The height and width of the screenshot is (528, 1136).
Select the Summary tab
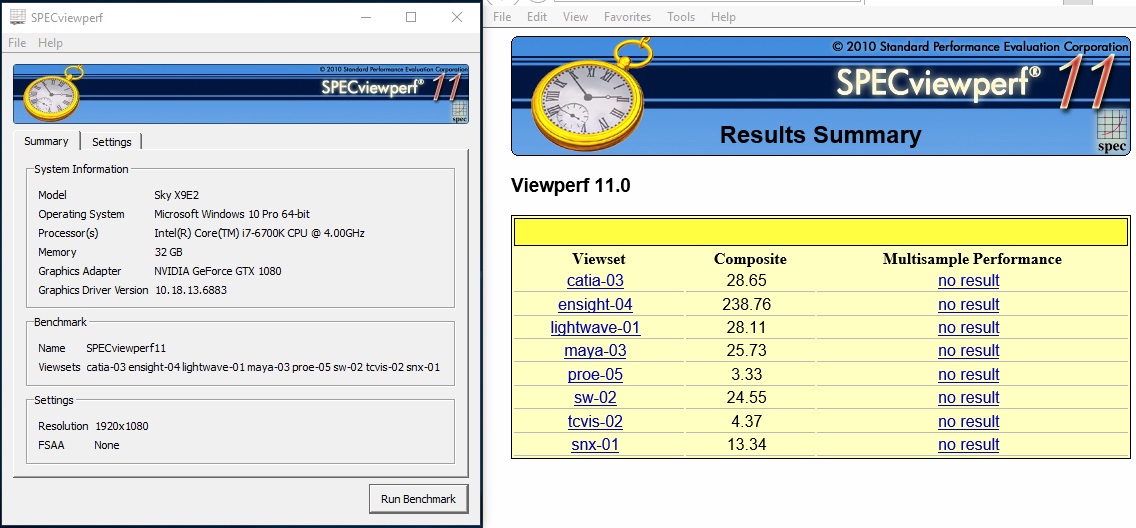click(46, 142)
